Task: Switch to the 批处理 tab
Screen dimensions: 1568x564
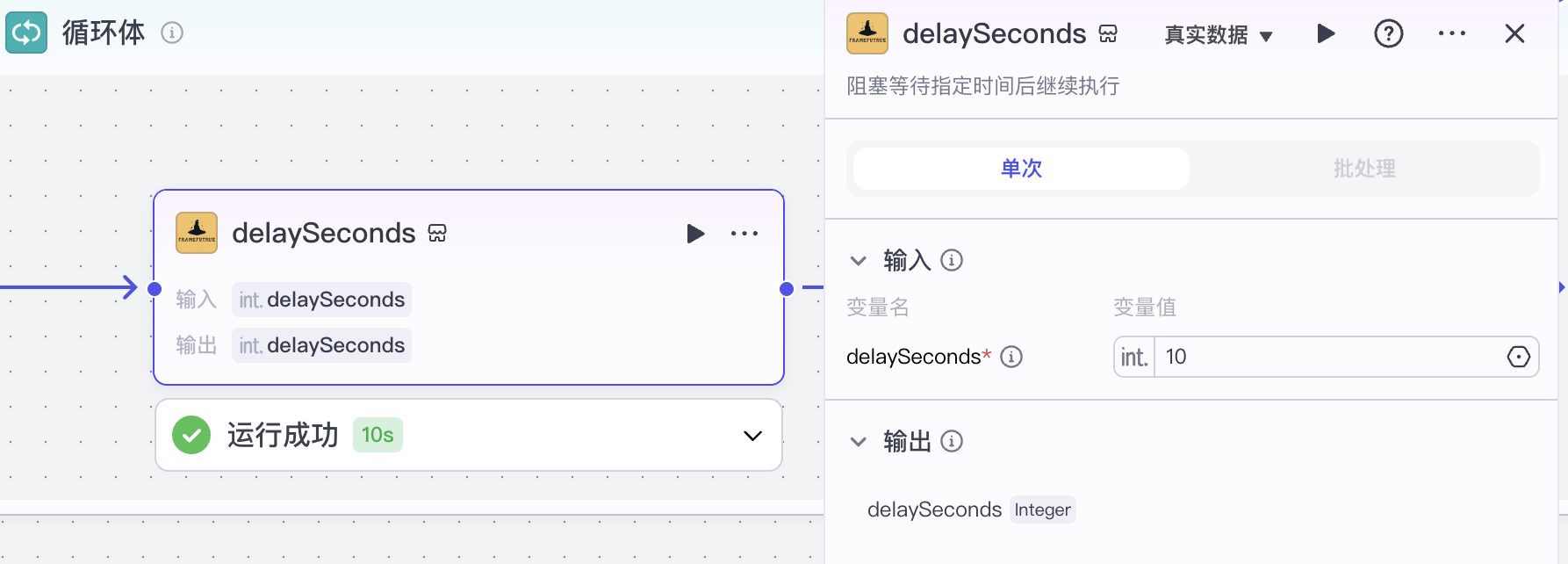Action: point(1363,168)
